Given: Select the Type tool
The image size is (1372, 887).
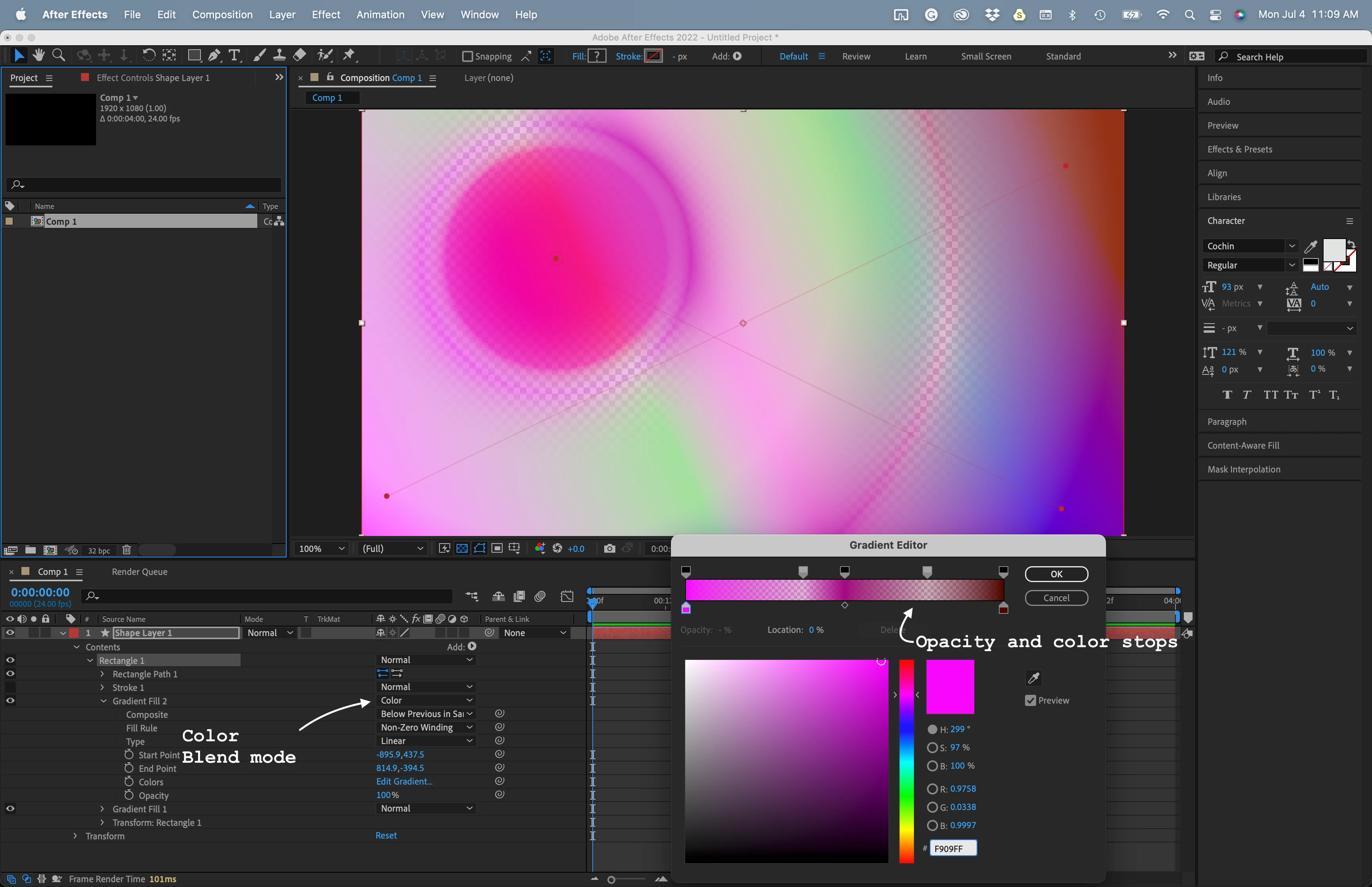Looking at the screenshot, I should tap(234, 55).
